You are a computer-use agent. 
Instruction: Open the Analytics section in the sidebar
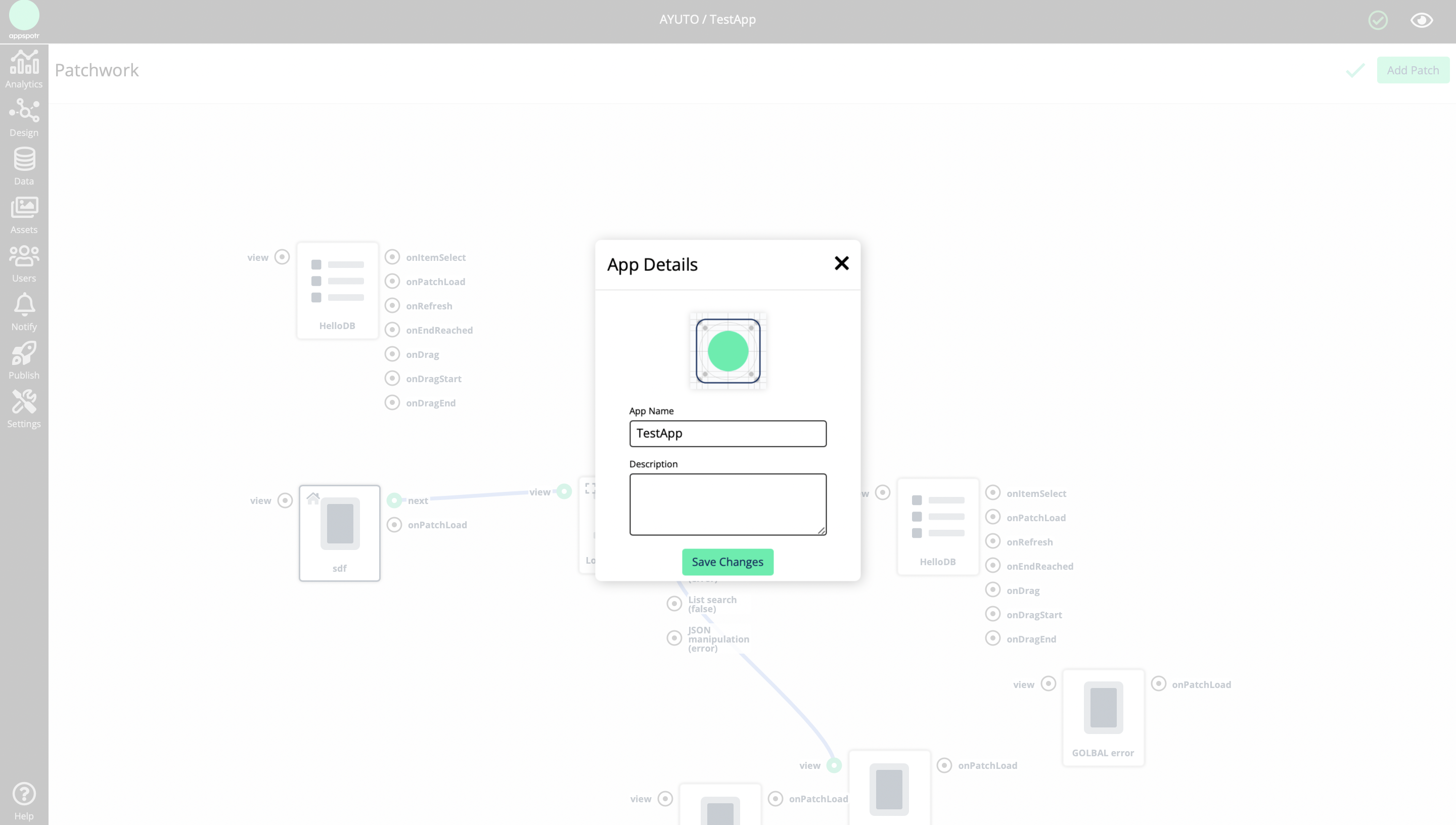click(24, 69)
